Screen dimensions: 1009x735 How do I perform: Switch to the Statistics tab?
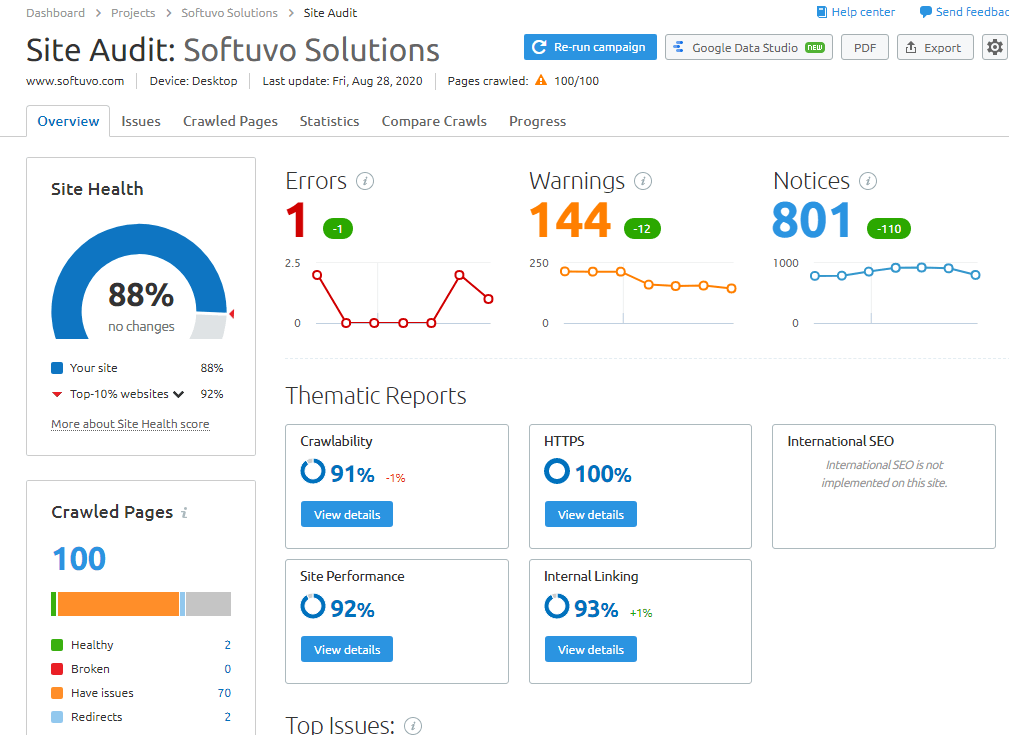click(x=329, y=121)
